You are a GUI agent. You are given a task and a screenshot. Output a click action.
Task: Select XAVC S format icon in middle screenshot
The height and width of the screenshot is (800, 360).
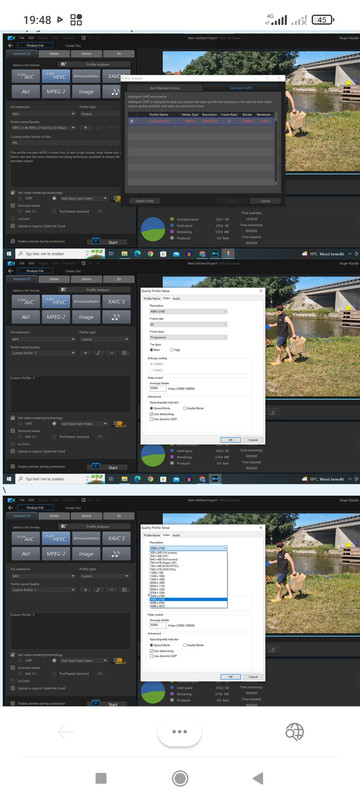tap(116, 301)
